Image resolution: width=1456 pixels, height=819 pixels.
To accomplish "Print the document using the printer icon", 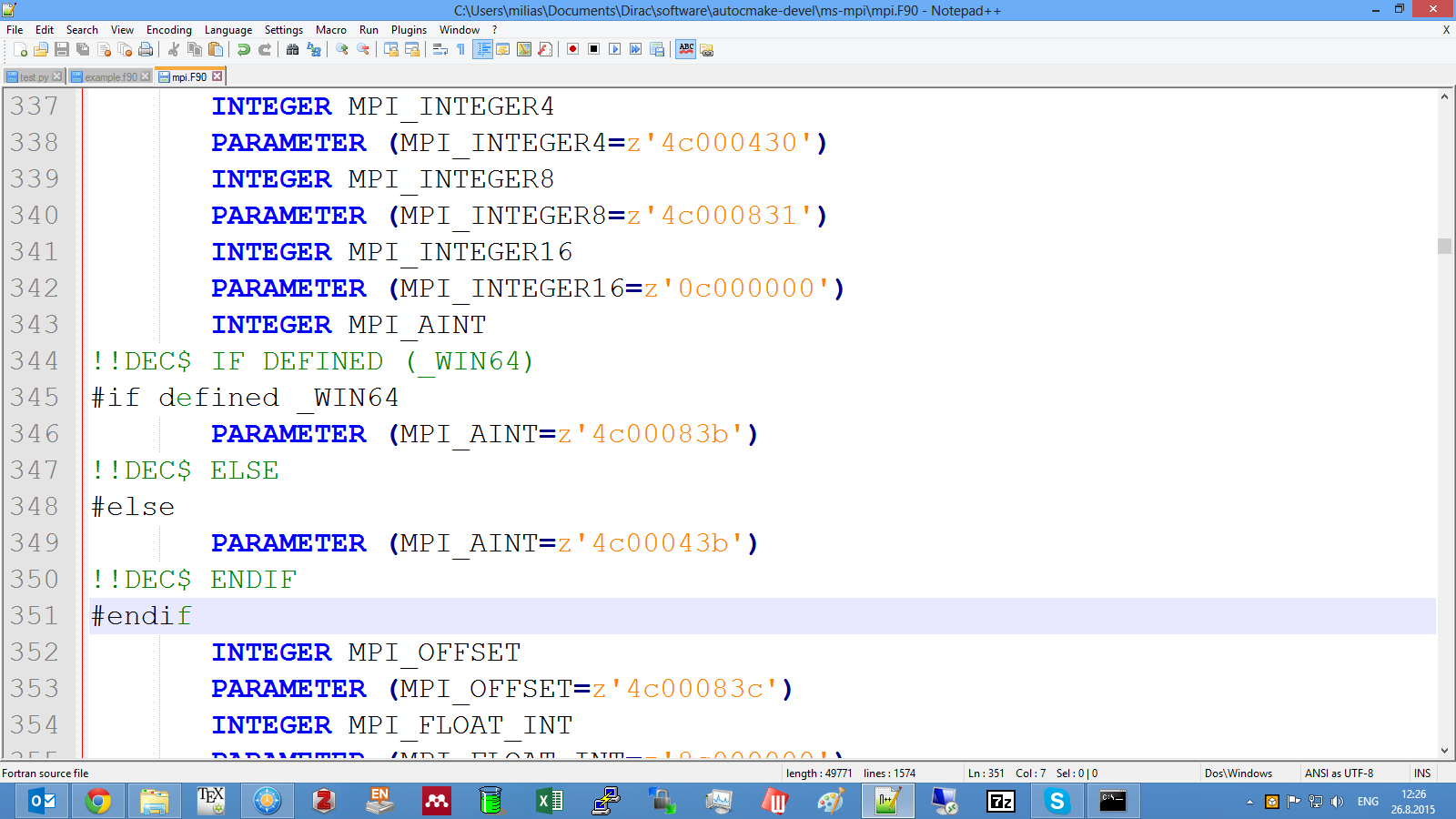I will pyautogui.click(x=146, y=49).
